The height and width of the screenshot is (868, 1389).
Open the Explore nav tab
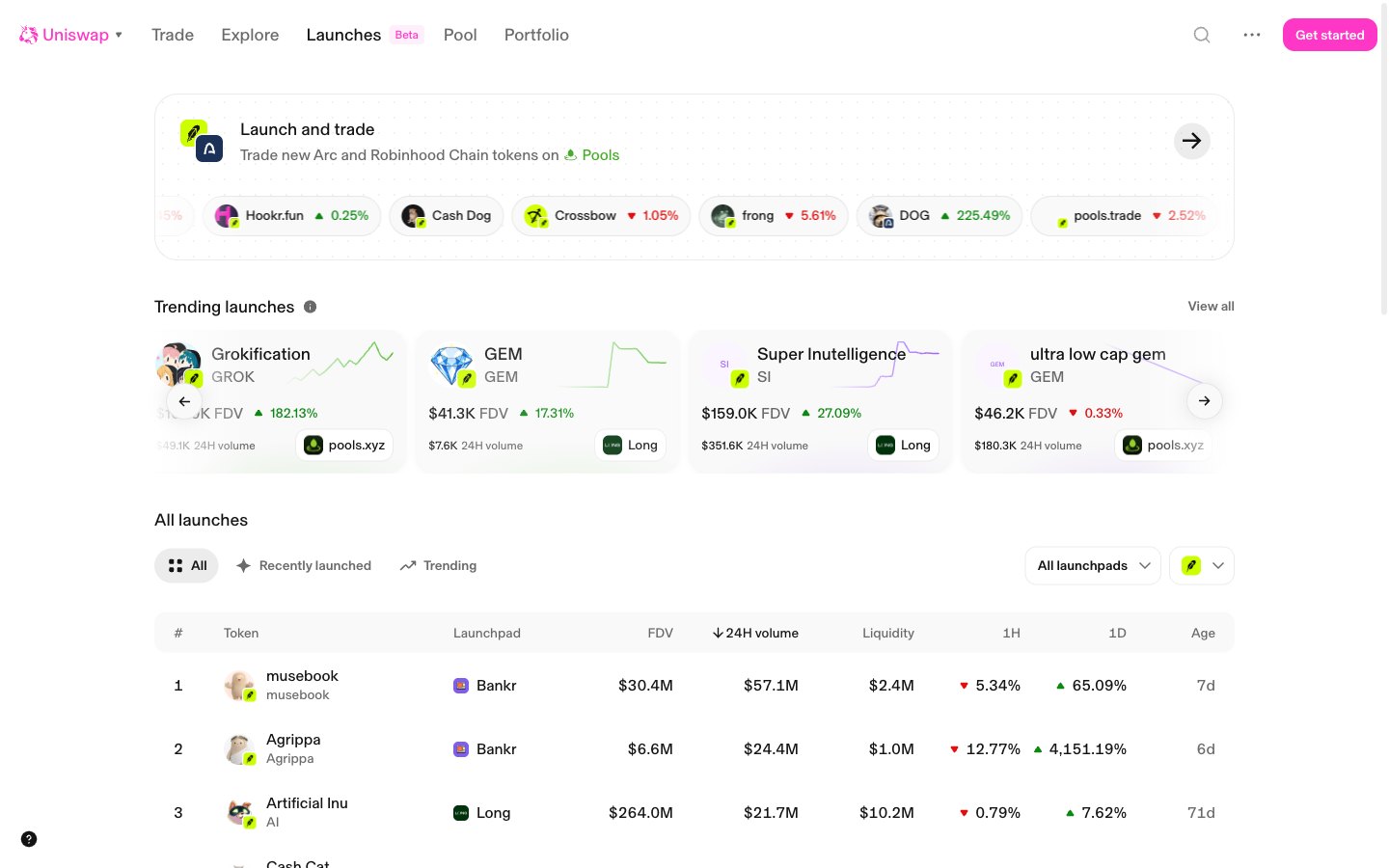(250, 35)
